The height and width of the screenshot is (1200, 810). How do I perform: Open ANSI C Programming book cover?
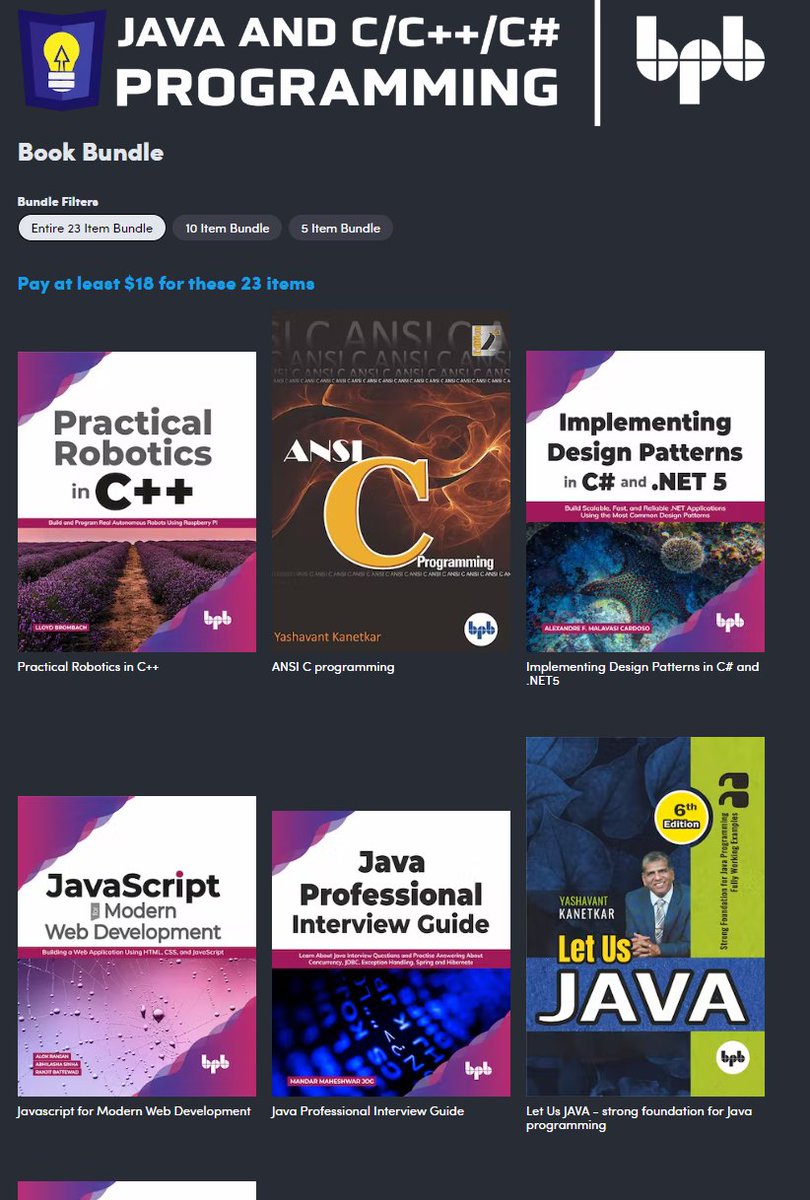(391, 481)
